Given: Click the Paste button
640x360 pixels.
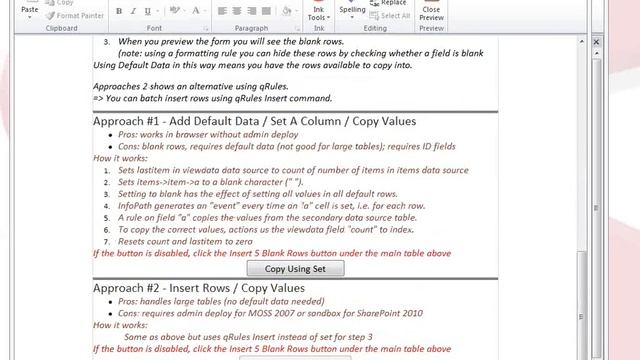Looking at the screenshot, I should pyautogui.click(x=29, y=9).
